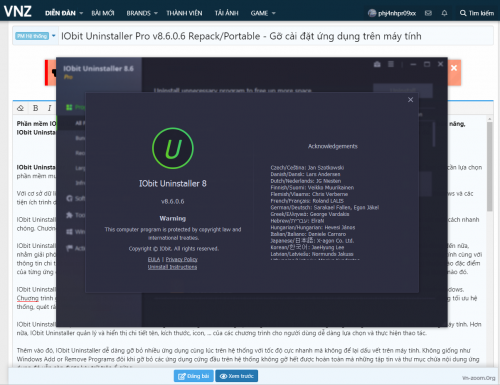Click the IObit Uninstaller green U logo
This screenshot has width=500, height=385.
coord(173,148)
